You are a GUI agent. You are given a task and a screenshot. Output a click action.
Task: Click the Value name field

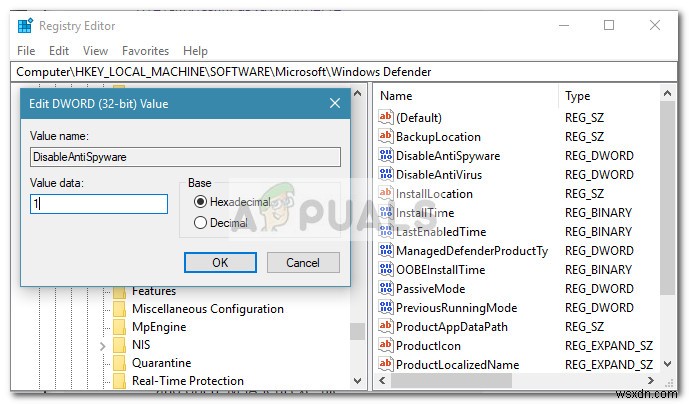185,157
